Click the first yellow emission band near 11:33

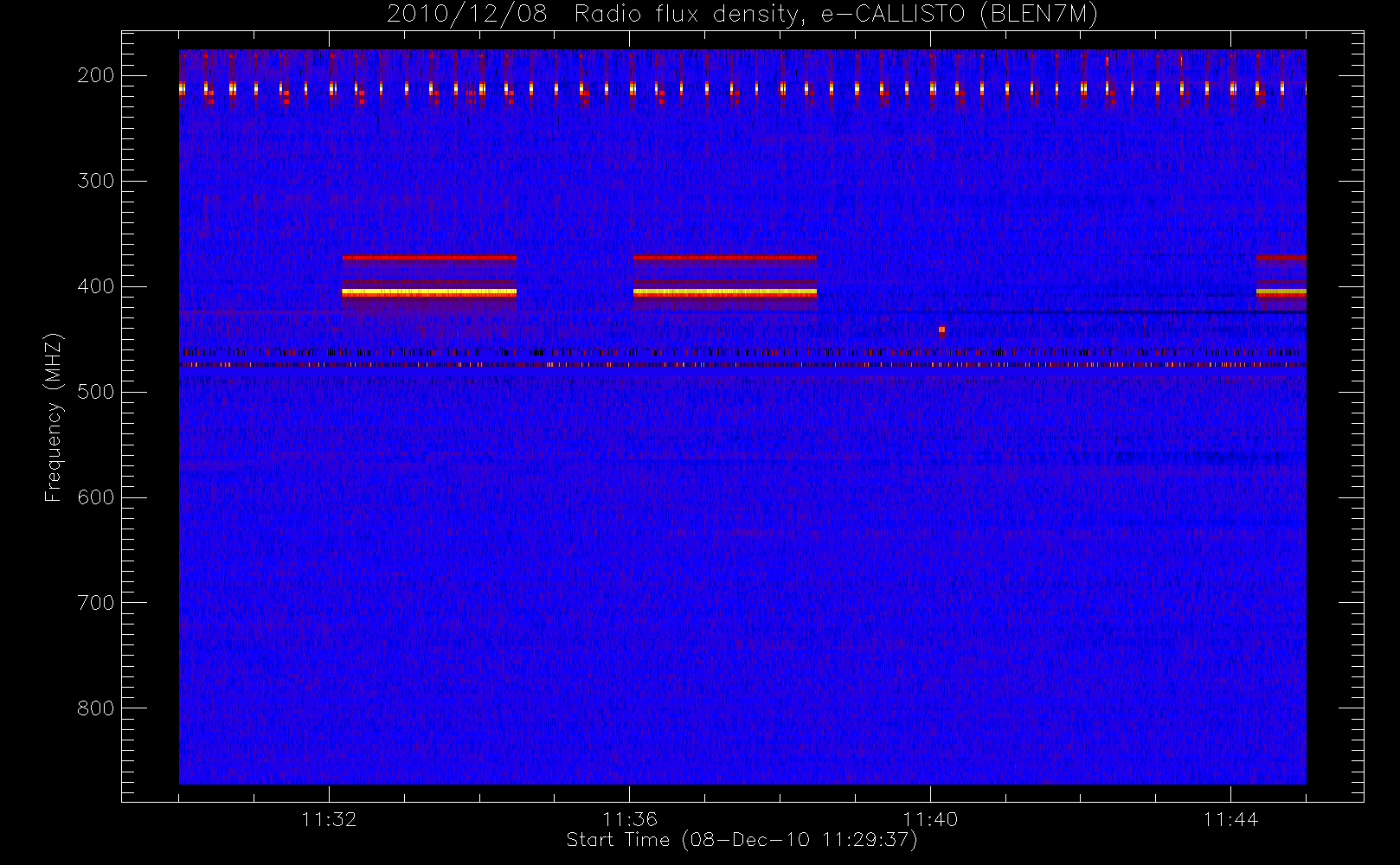[x=429, y=292]
